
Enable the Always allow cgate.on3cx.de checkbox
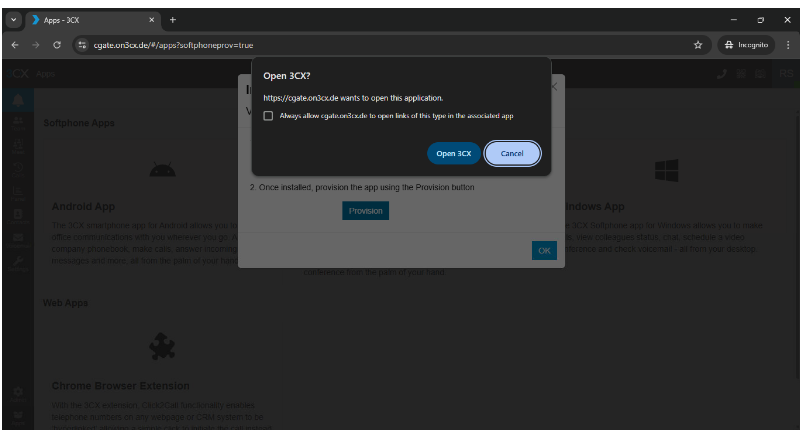coord(268,116)
